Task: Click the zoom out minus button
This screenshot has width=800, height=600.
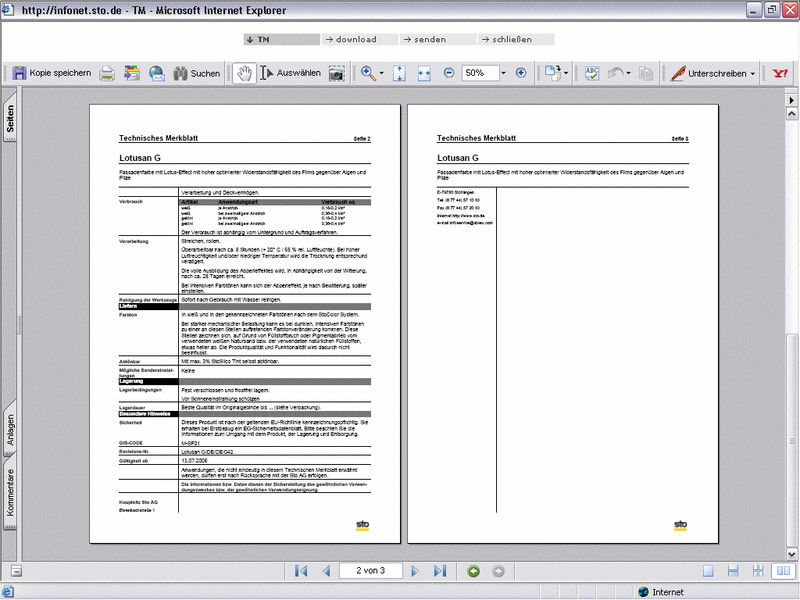Action: coord(448,73)
